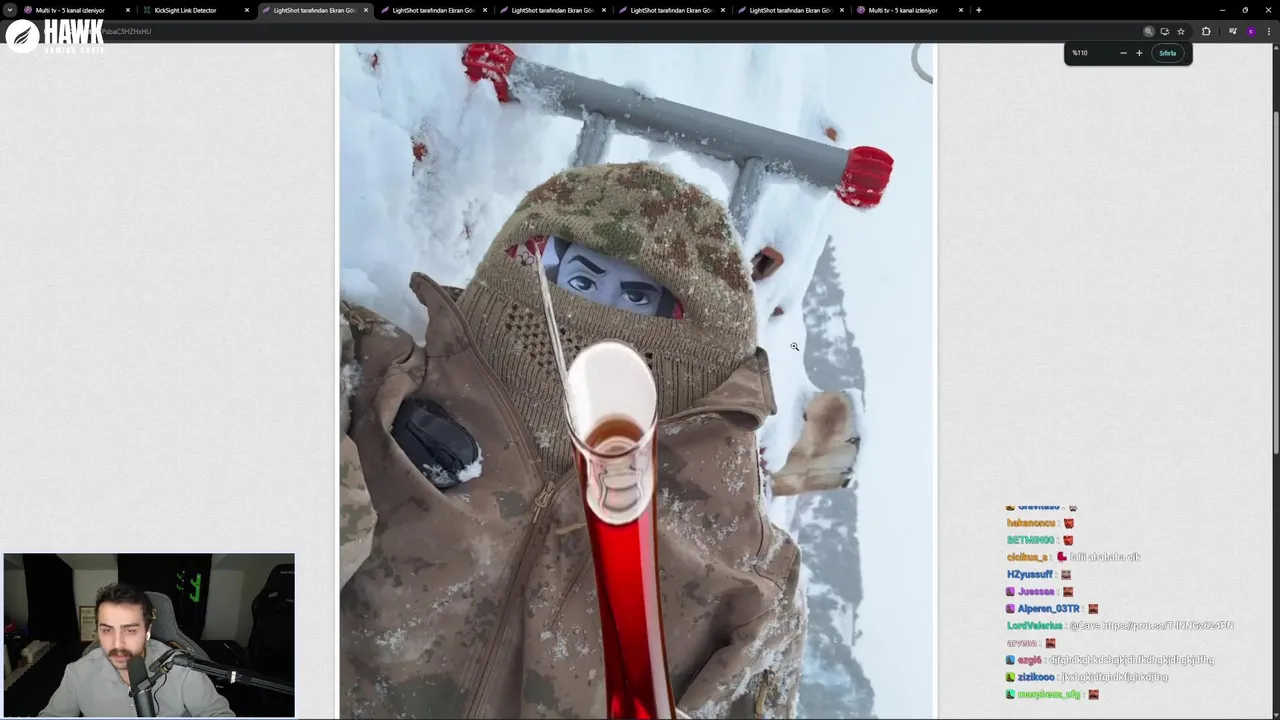The height and width of the screenshot is (720, 1280).
Task: Click username morpheus_sfg in chat
Action: point(1049,694)
